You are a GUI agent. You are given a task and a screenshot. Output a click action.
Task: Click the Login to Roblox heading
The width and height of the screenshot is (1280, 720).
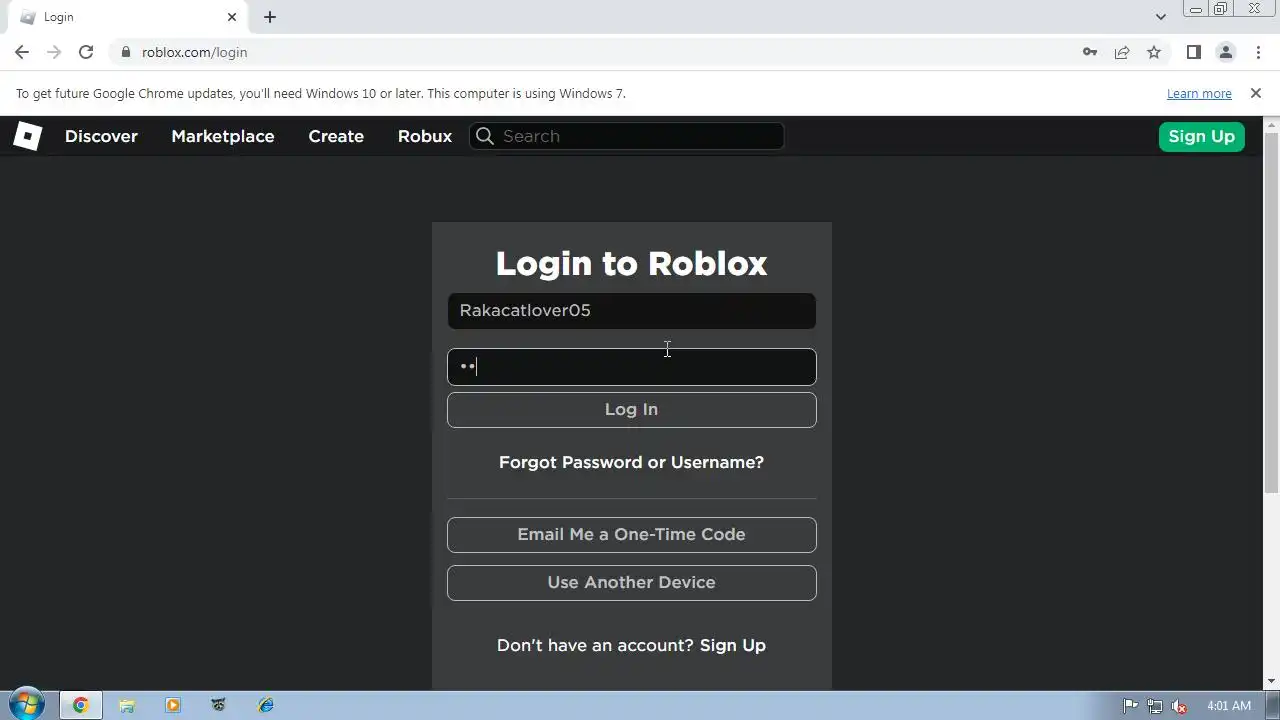tap(632, 263)
